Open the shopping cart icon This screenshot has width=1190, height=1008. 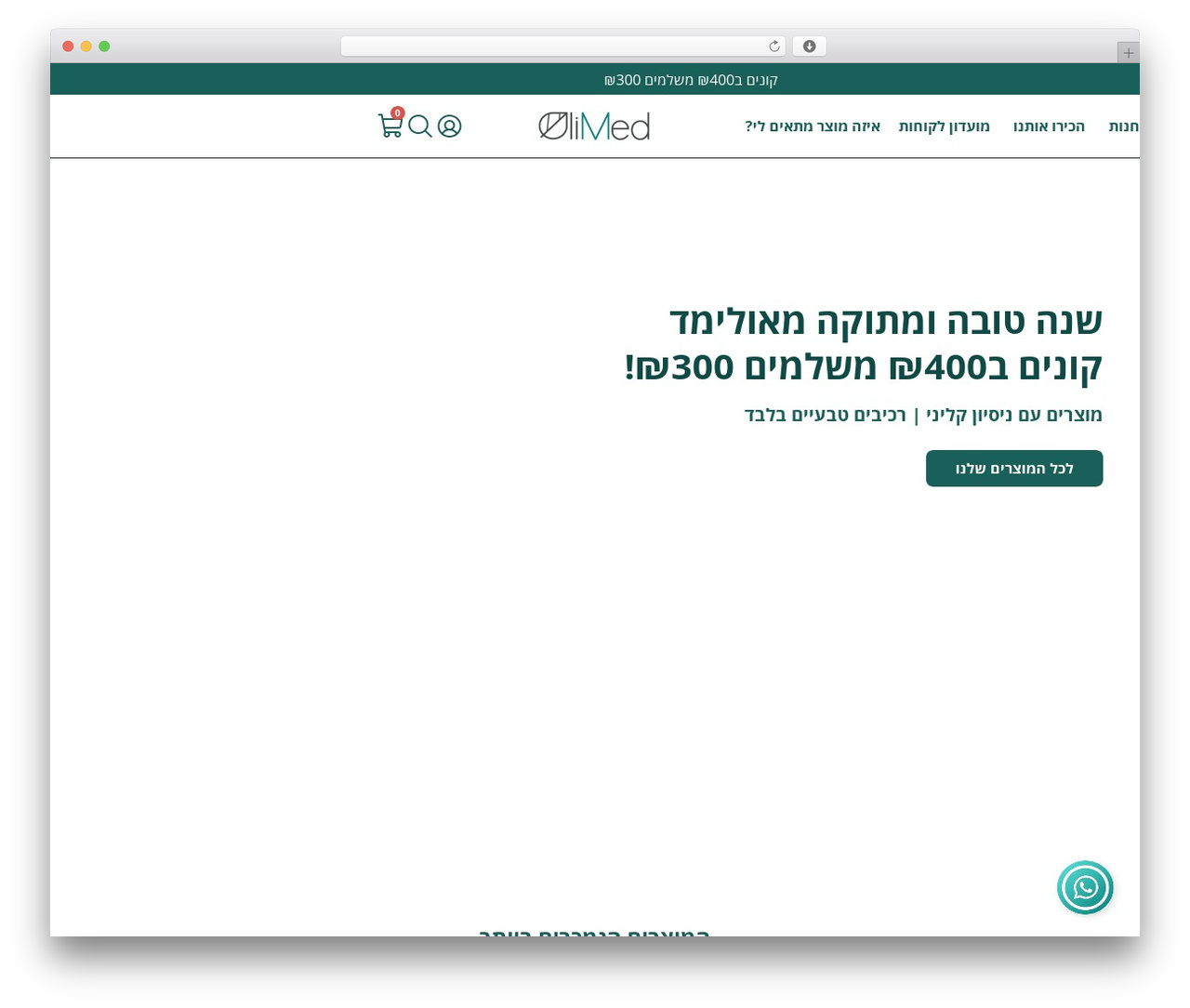[390, 126]
